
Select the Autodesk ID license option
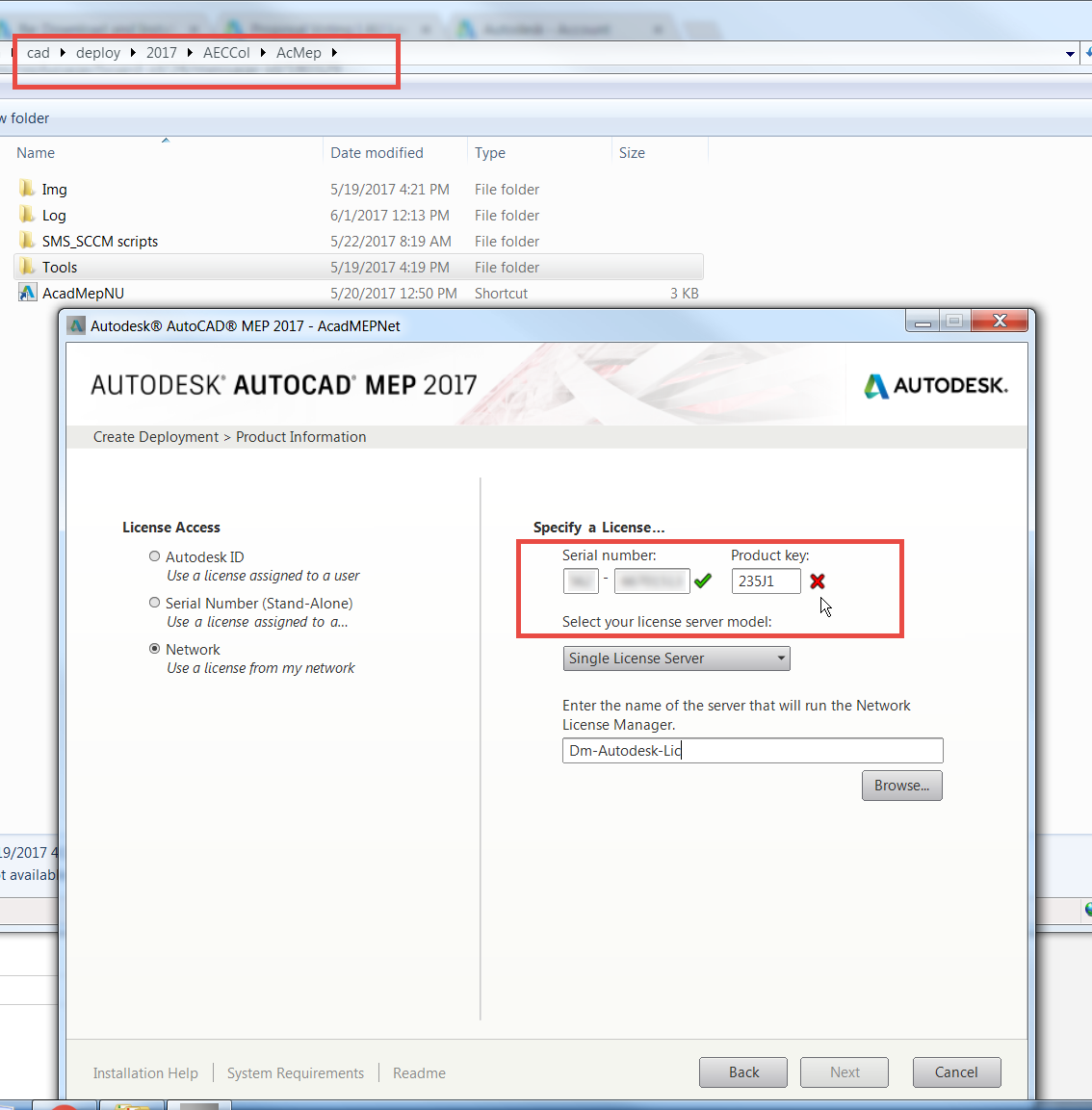(x=154, y=555)
